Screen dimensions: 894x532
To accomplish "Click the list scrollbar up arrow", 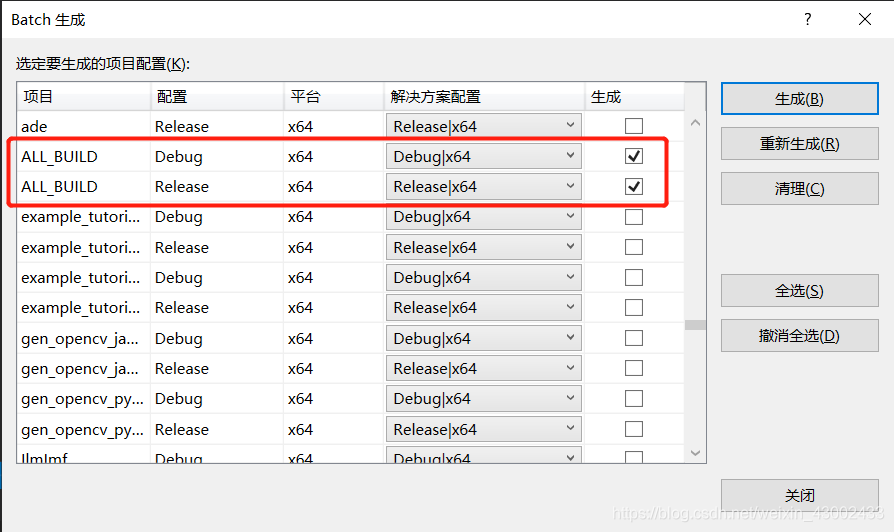I will click(x=695, y=123).
